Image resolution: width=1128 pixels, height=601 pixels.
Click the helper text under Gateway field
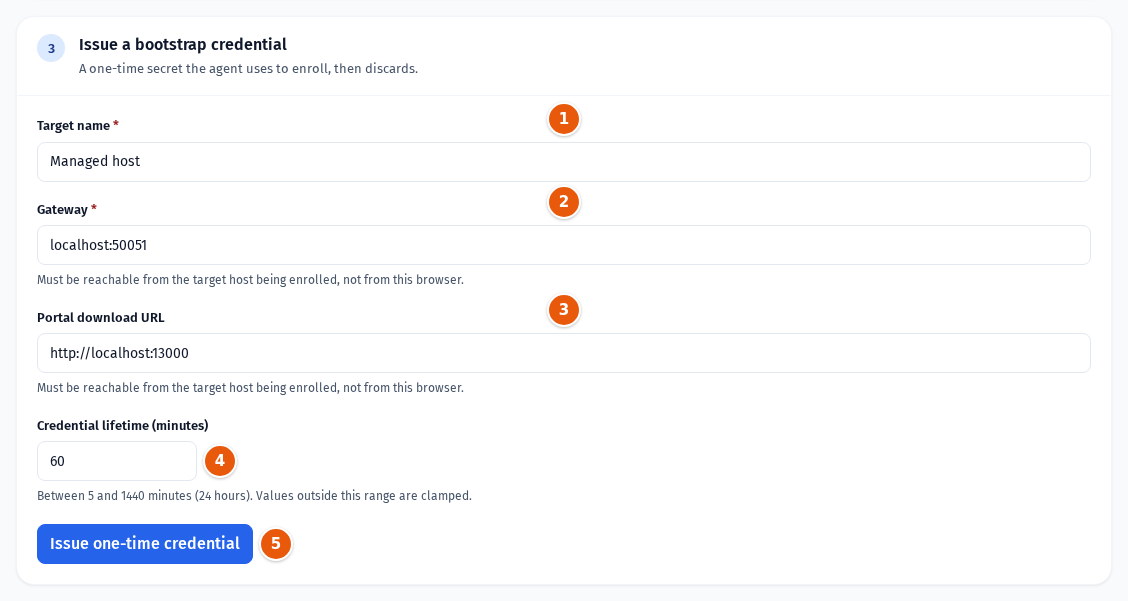tap(250, 279)
